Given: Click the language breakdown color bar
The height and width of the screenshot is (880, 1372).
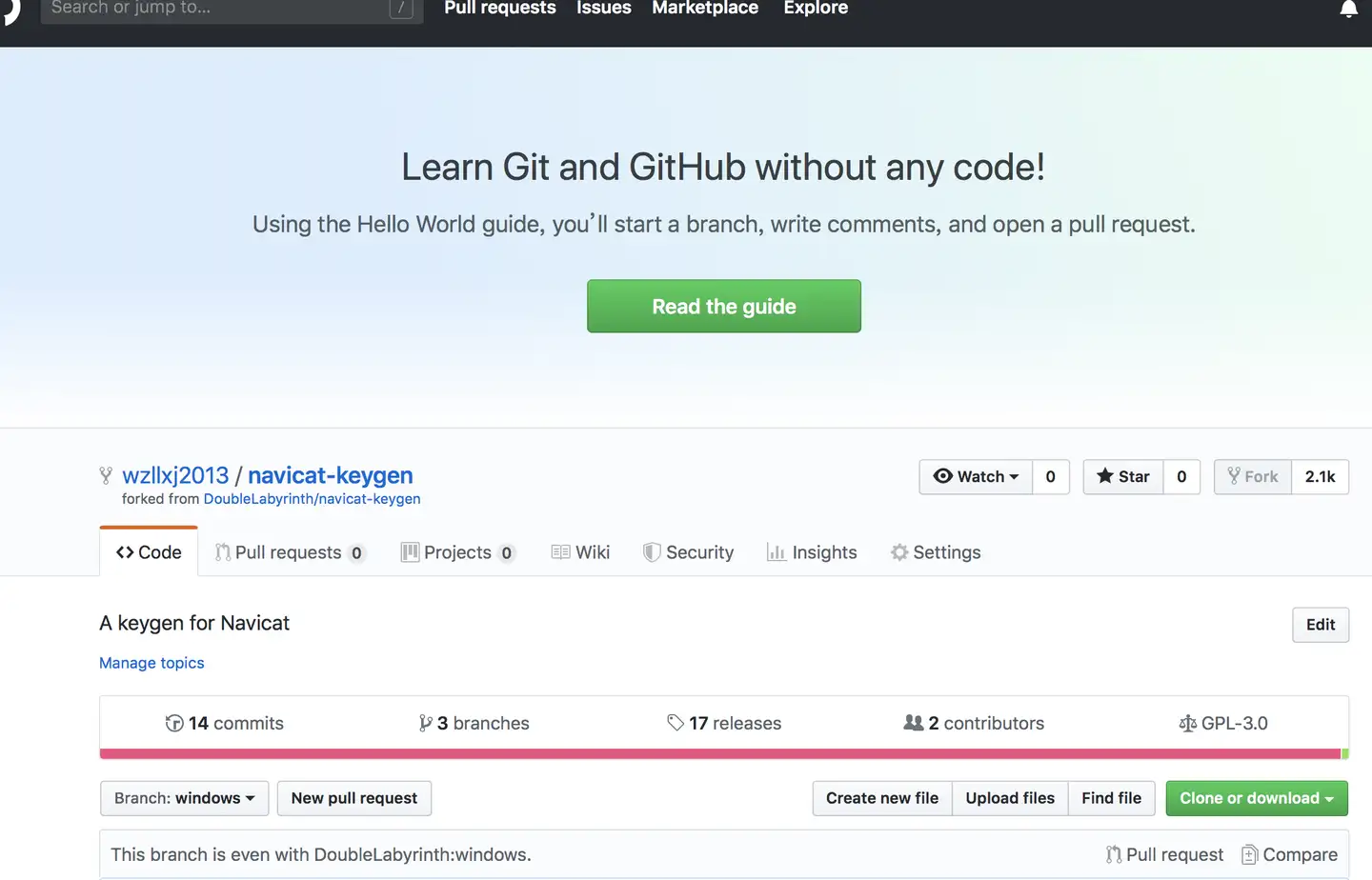Looking at the screenshot, I should coord(724,754).
